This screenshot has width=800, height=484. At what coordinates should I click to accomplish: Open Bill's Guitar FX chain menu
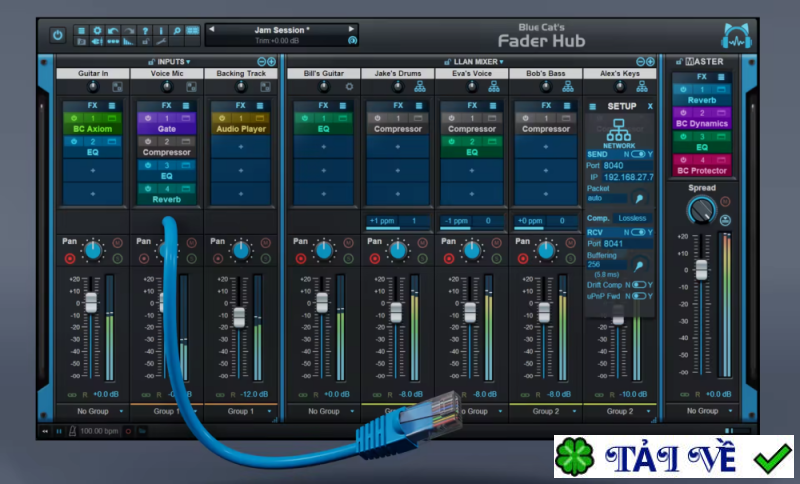(342, 106)
